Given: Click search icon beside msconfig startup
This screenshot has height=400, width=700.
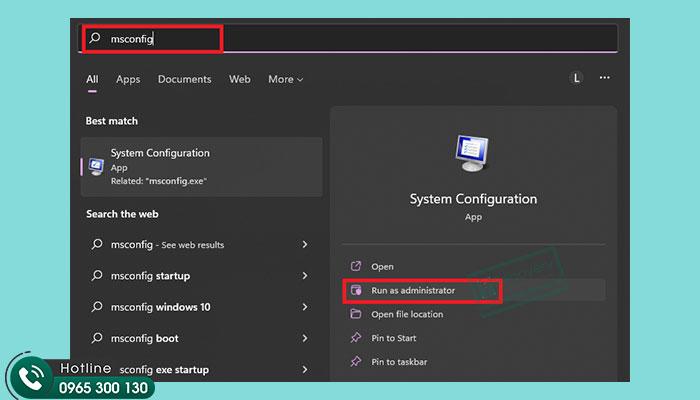Looking at the screenshot, I should click(97, 275).
